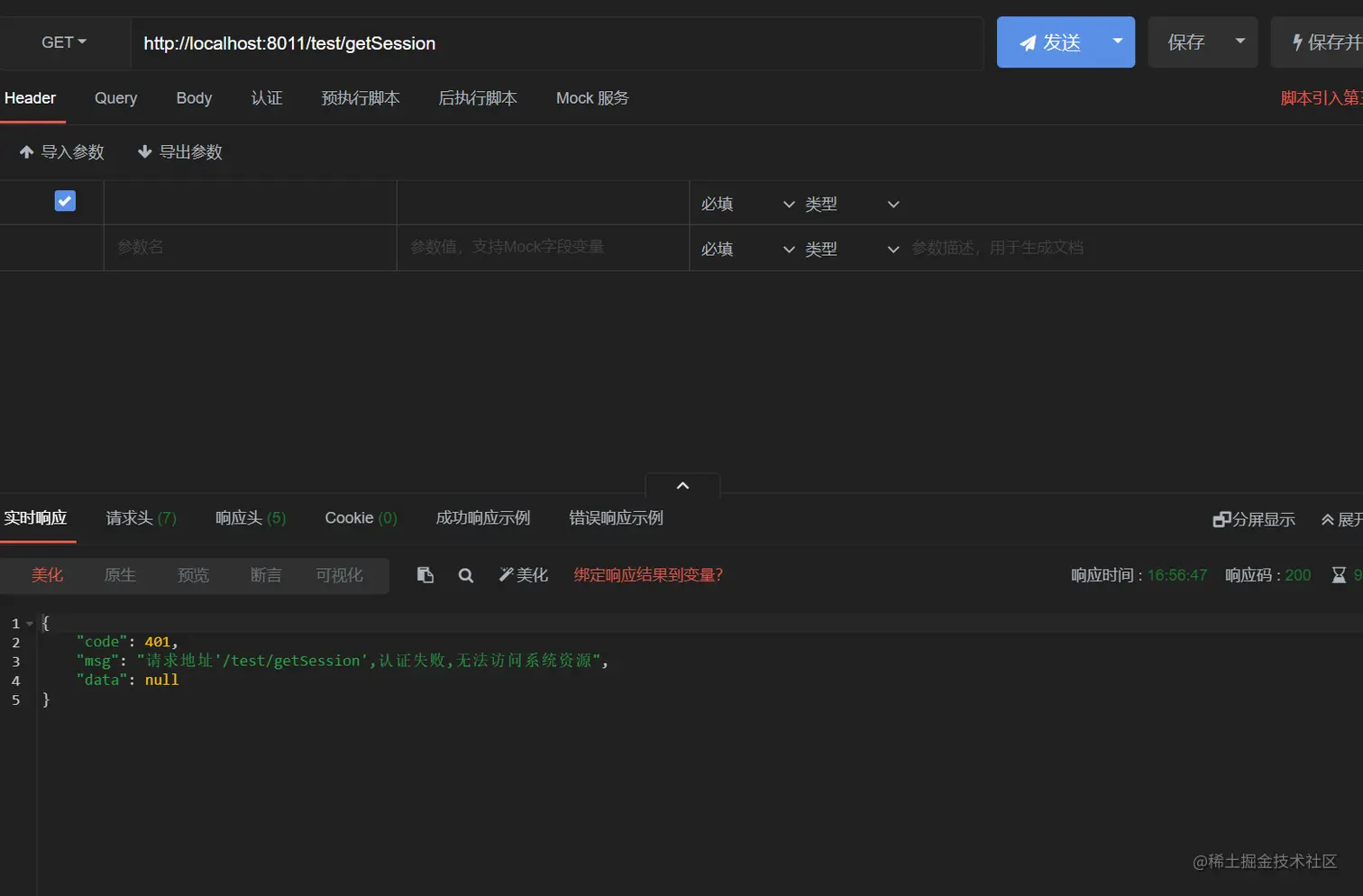Click the response code value 200

pos(1298,575)
